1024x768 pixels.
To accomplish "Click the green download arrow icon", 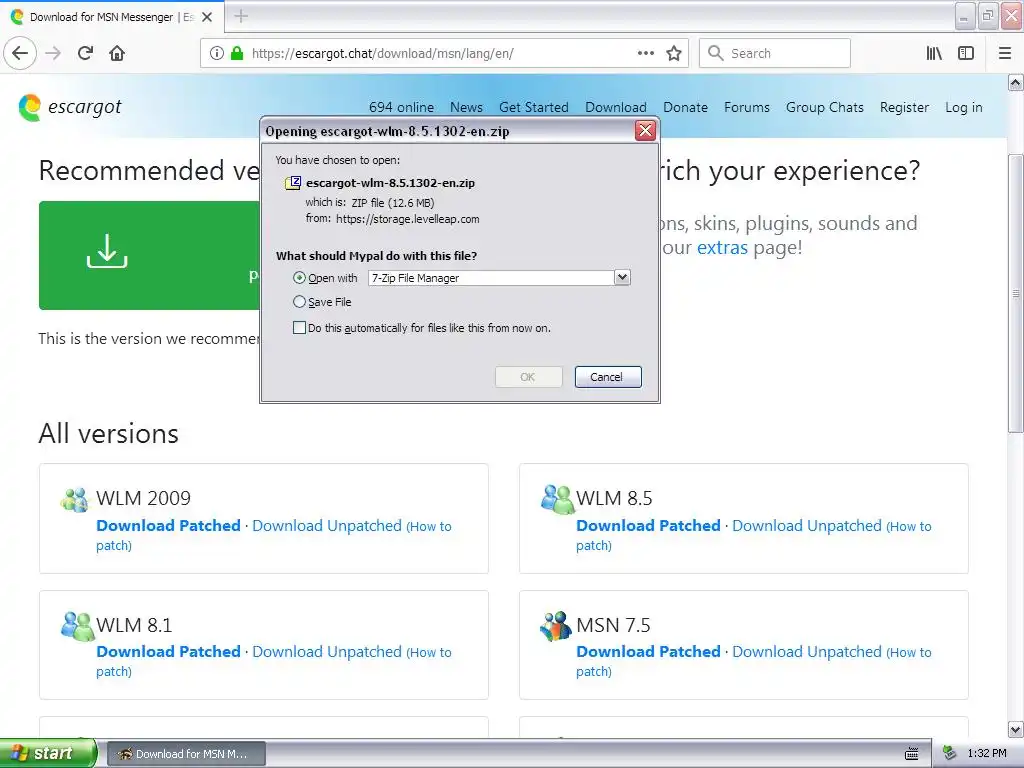I will pyautogui.click(x=107, y=251).
